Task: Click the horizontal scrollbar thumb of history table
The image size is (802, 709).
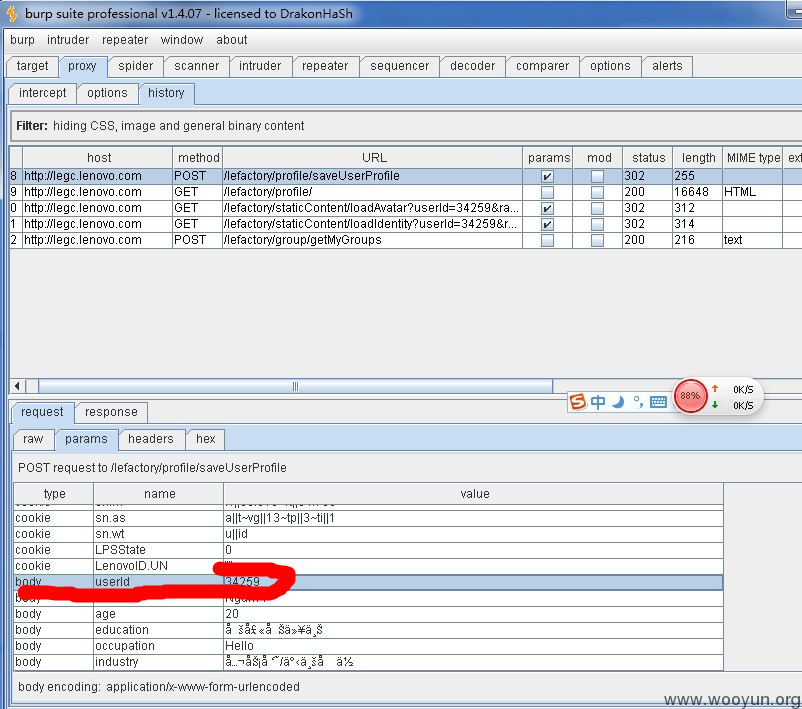Action: 295,386
